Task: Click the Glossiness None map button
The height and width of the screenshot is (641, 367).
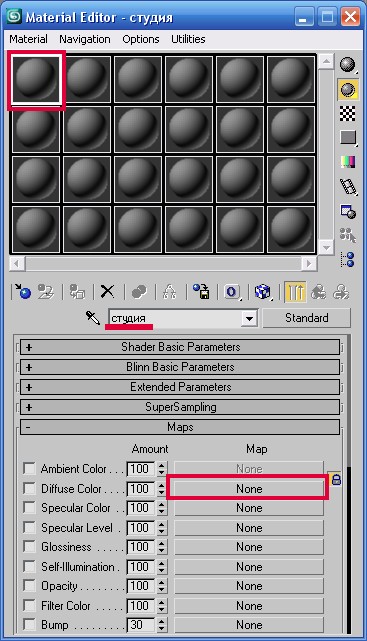Action: coord(249,547)
